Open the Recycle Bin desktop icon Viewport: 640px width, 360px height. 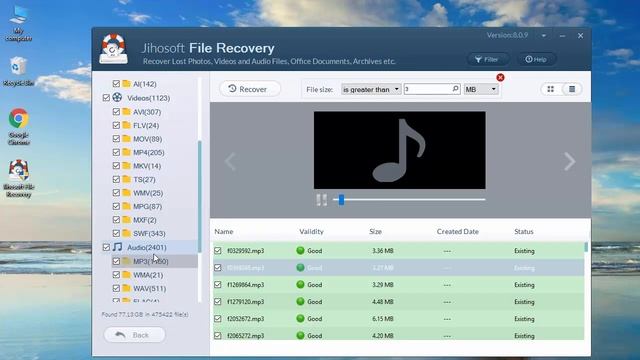[18, 71]
